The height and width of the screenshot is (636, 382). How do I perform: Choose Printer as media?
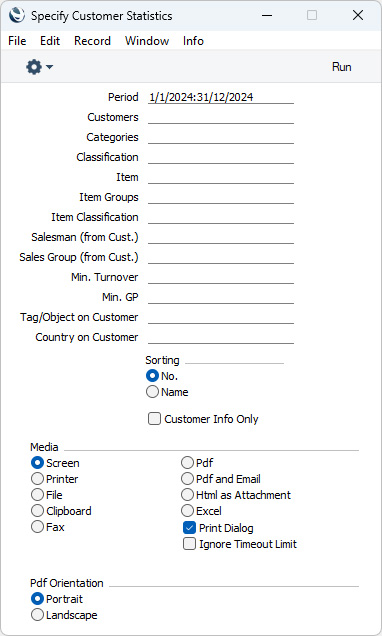(37, 479)
